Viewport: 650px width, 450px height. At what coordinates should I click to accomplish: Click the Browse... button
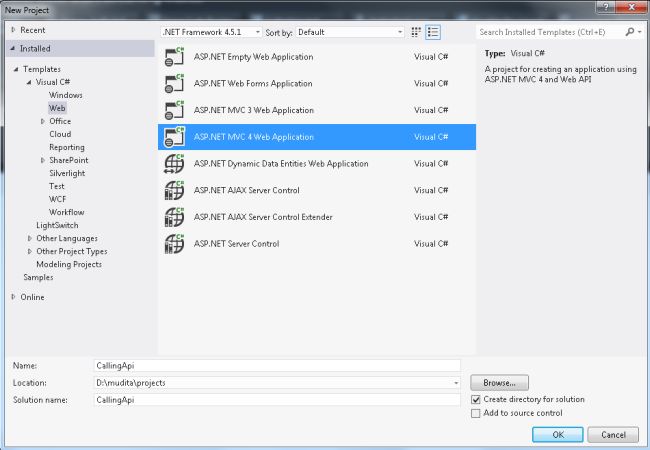click(x=500, y=382)
